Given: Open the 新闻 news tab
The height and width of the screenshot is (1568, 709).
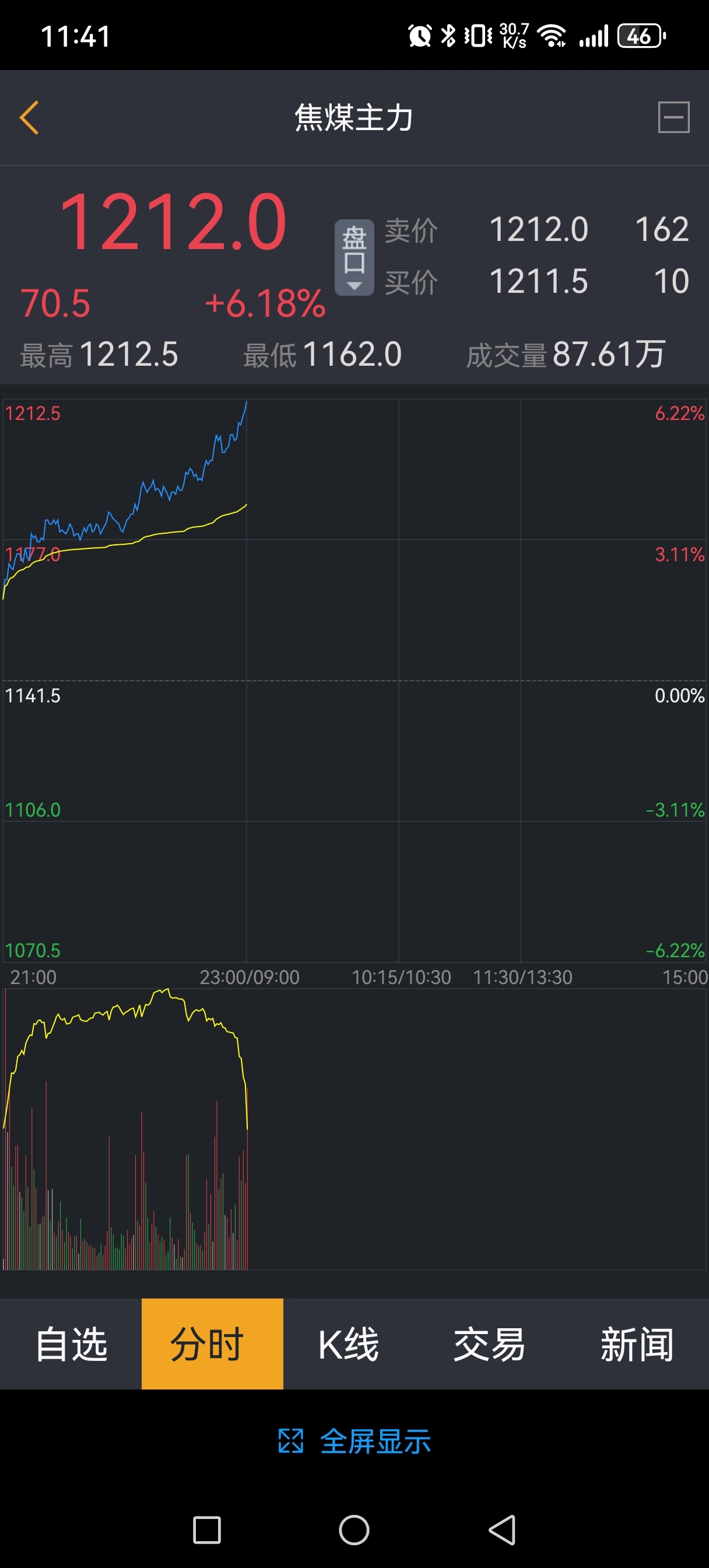Looking at the screenshot, I should click(x=638, y=1344).
